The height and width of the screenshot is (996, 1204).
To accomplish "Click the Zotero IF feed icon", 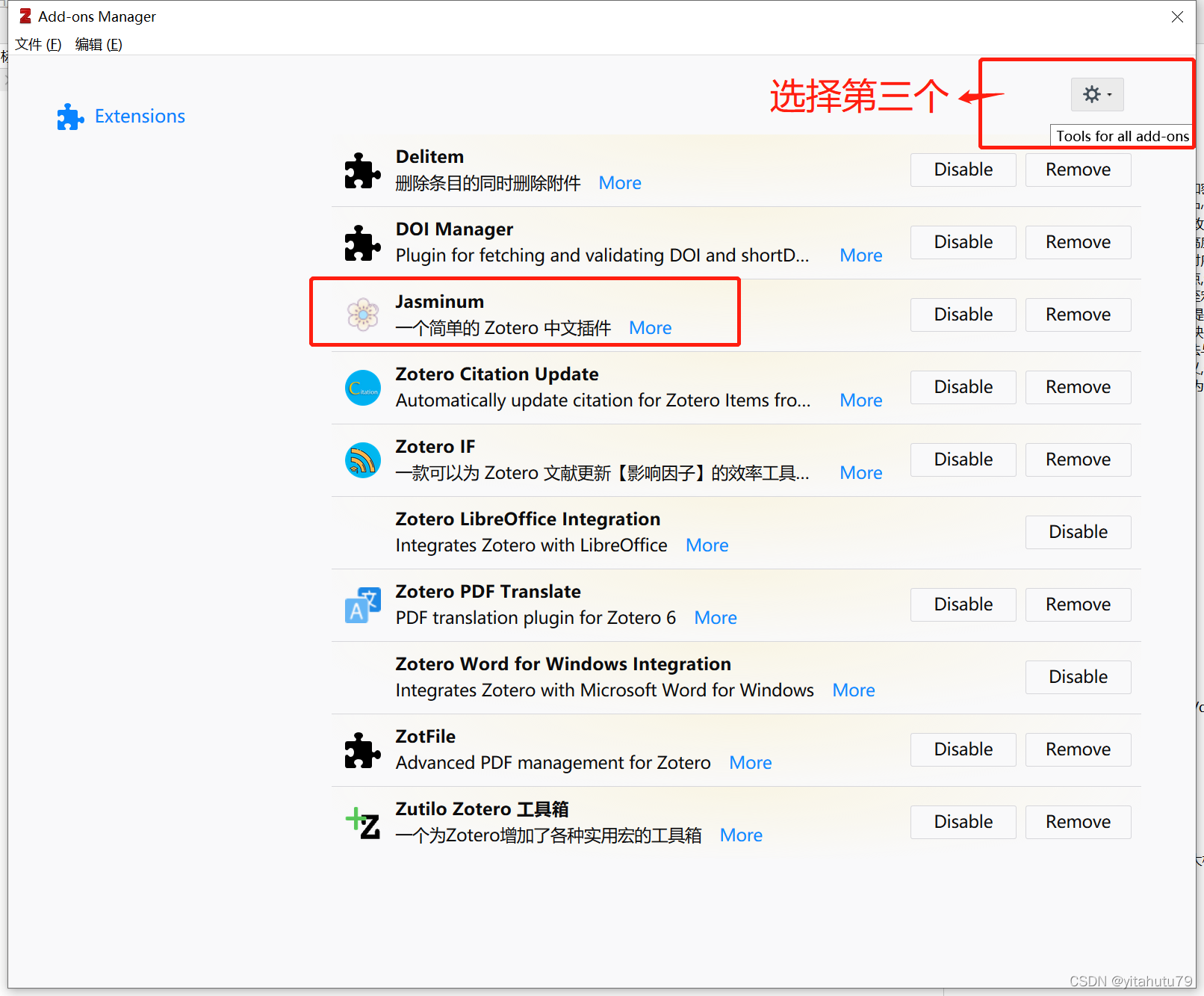I will (363, 460).
